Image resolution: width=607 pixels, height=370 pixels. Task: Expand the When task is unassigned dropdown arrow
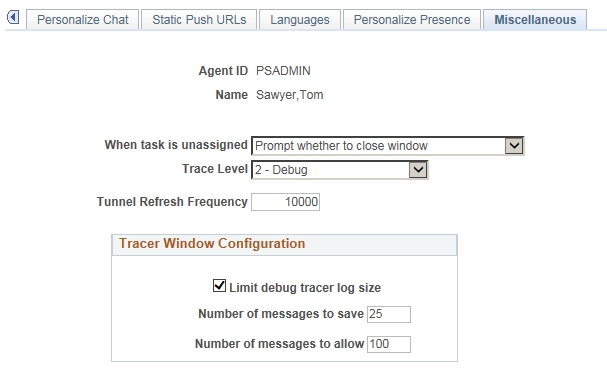click(514, 146)
